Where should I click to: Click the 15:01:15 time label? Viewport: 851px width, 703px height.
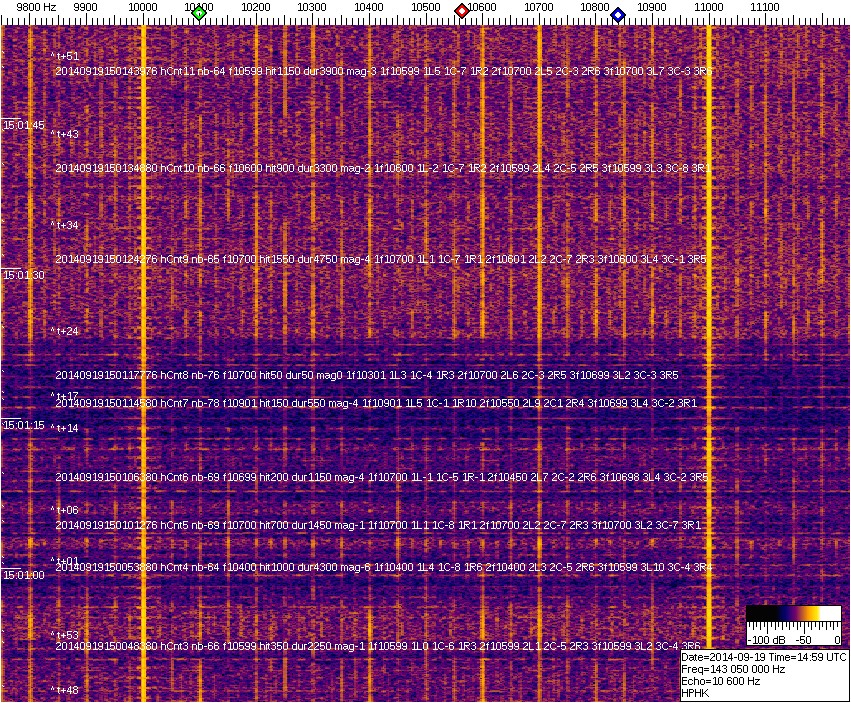[x=24, y=425]
